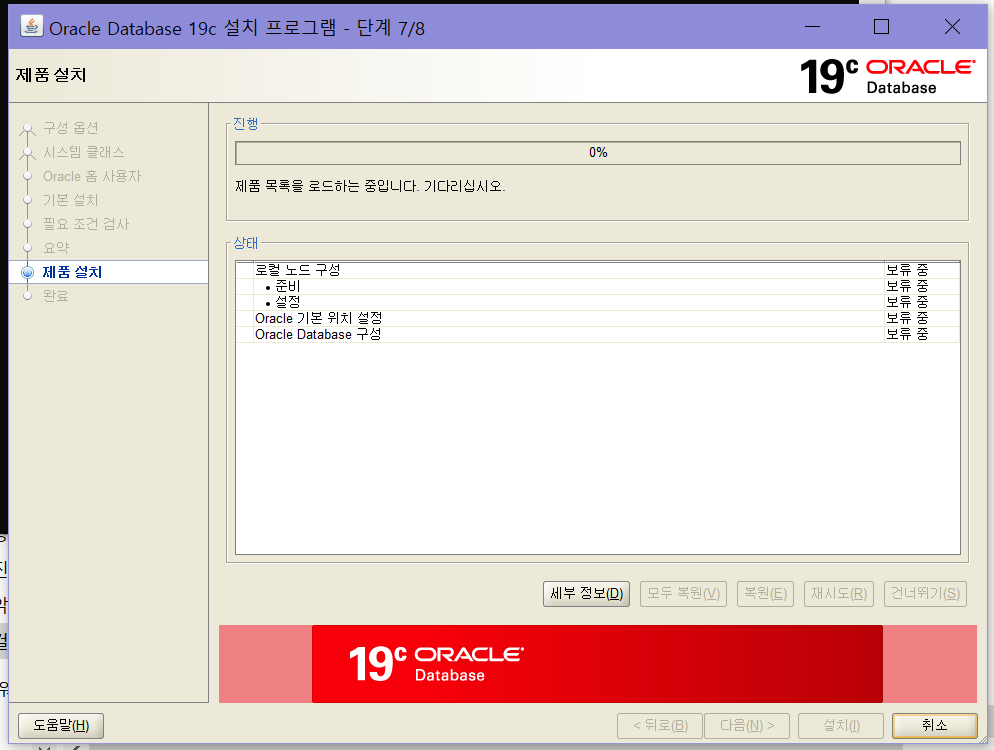The image size is (994, 750).
Task: Select current 제품 설치 step in sidebar
Action: click(72, 272)
